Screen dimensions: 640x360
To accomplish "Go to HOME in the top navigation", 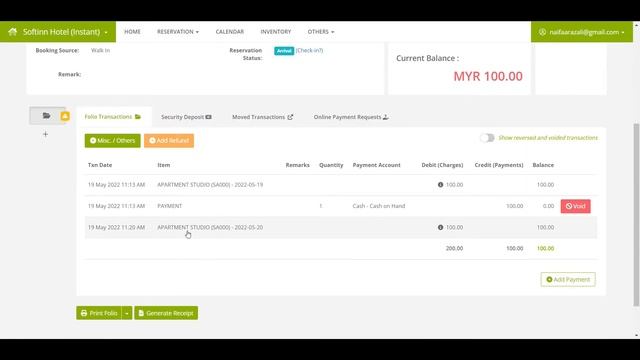I will pos(132,31).
